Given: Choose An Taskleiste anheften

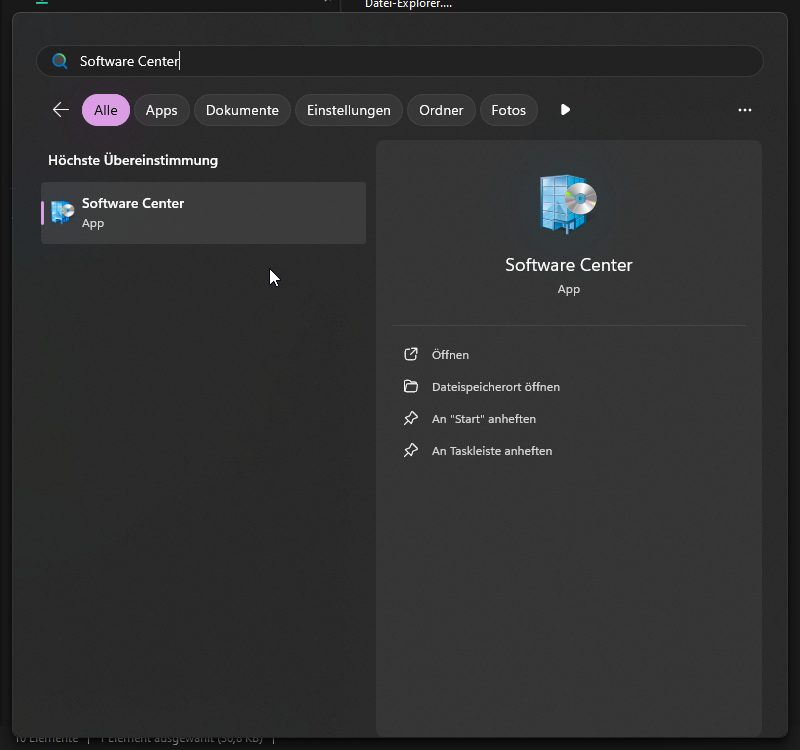Looking at the screenshot, I should [x=491, y=451].
